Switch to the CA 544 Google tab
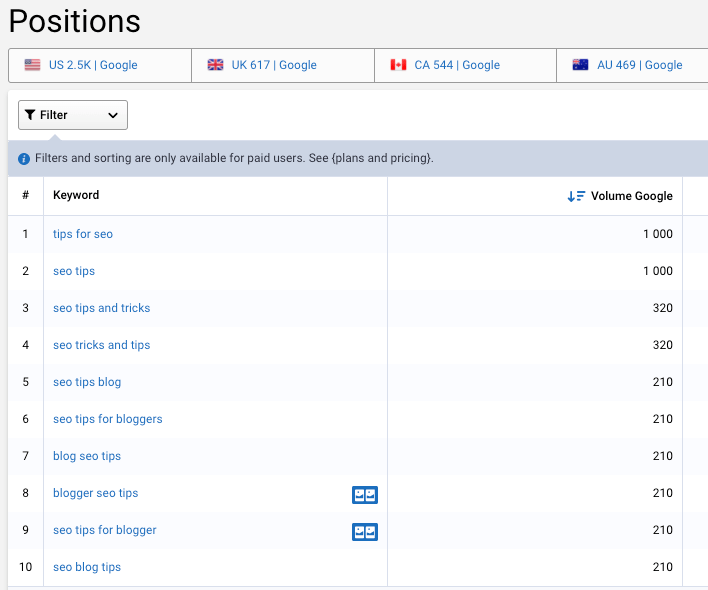This screenshot has height=590, width=708. point(465,65)
